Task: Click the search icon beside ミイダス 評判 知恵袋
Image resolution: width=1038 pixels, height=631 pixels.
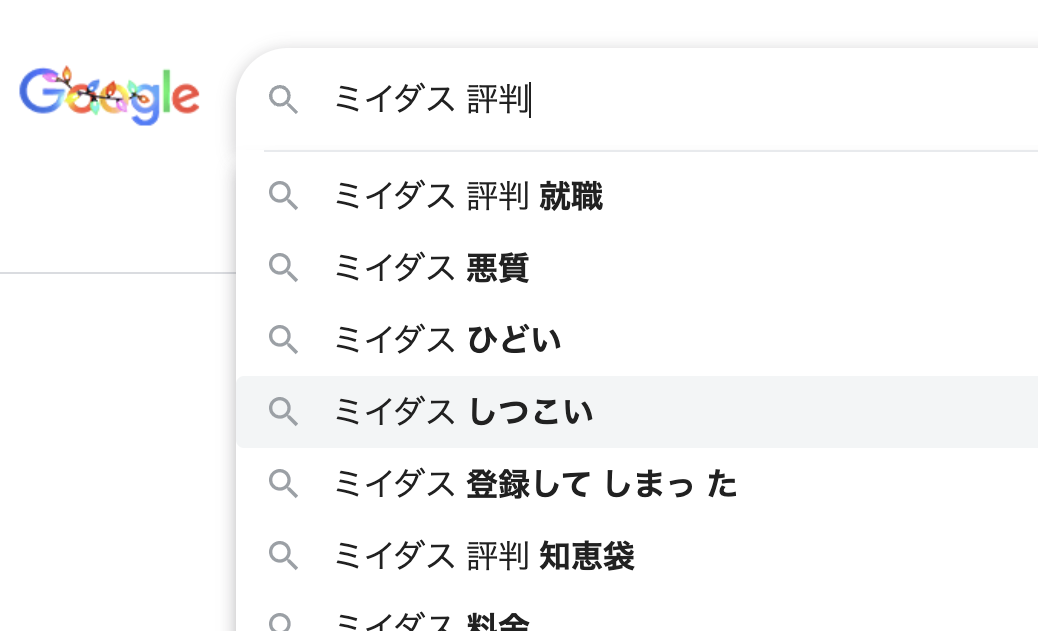Action: 284,556
